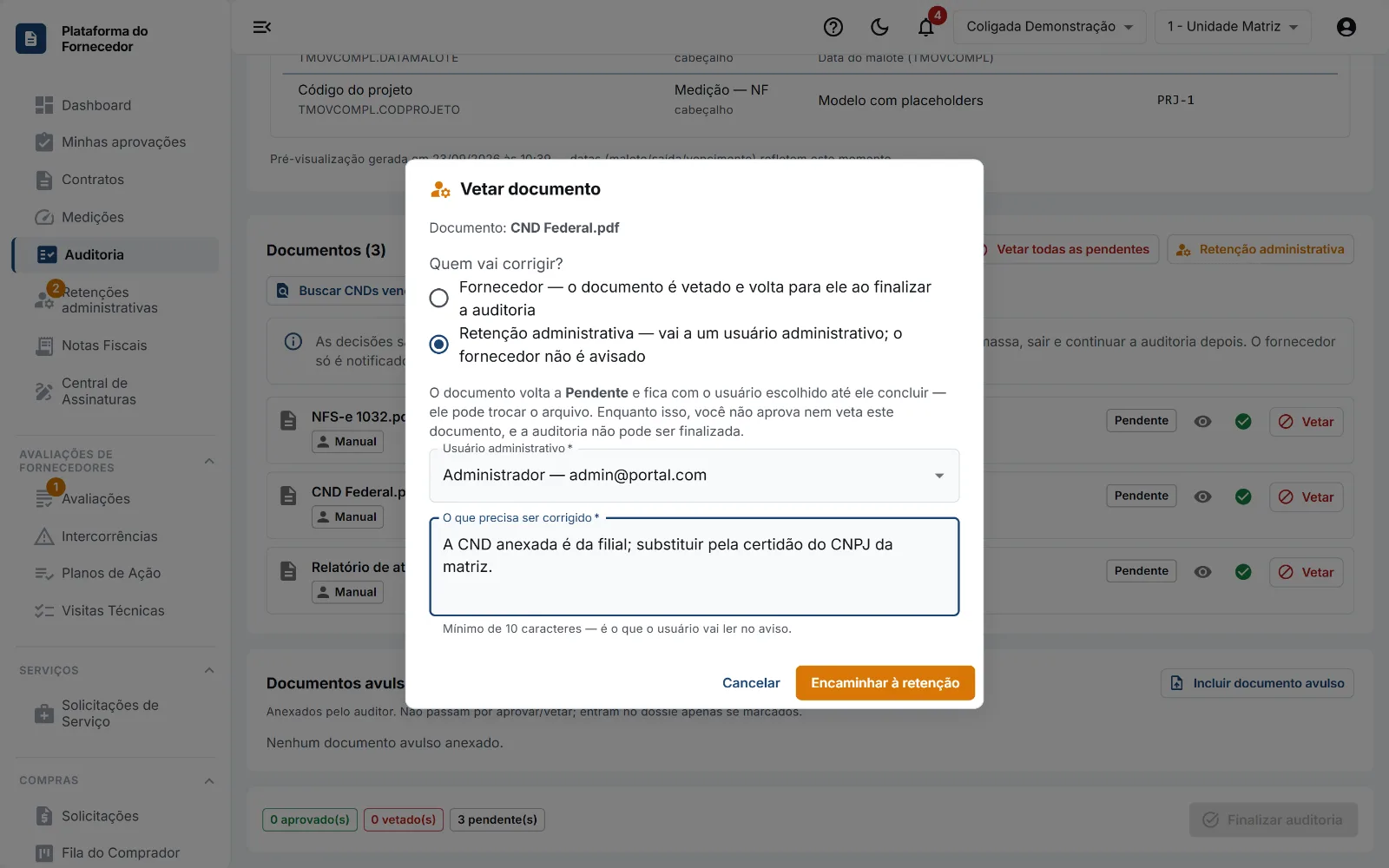Open Minhas aprovações in the sidebar

click(x=115, y=142)
